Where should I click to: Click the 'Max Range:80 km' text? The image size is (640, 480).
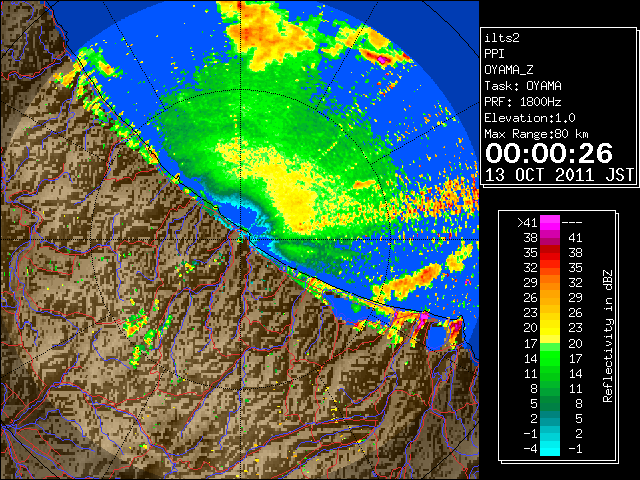(x=536, y=134)
